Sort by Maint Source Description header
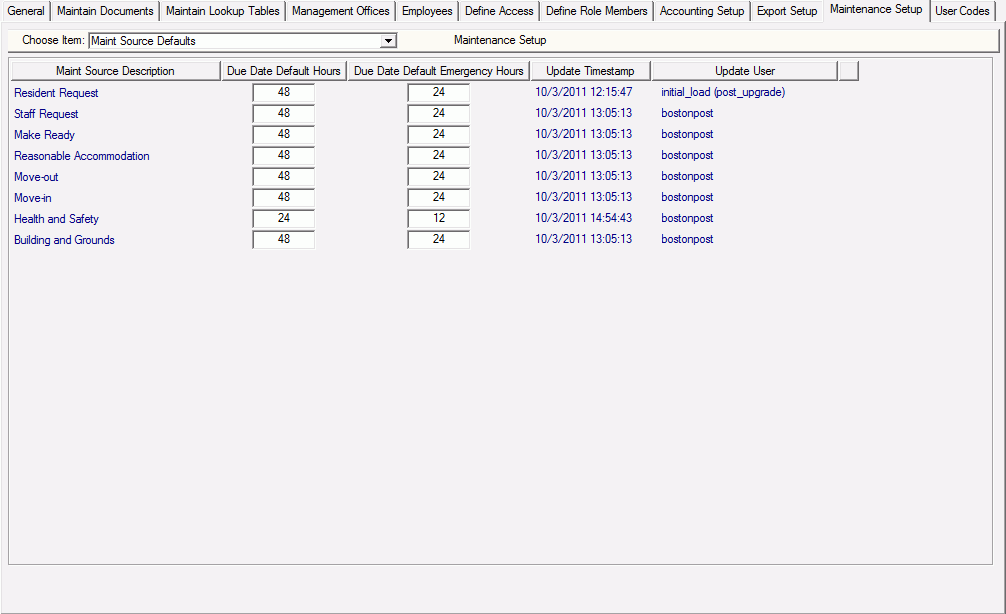The height and width of the screenshot is (614, 1006). click(115, 71)
